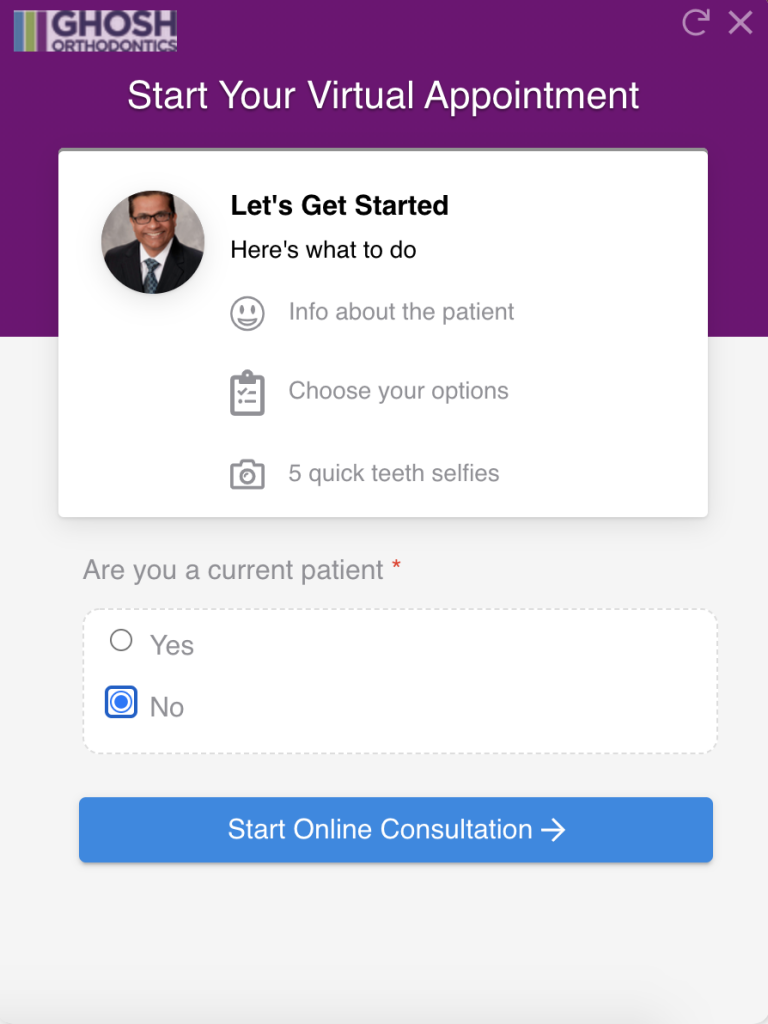Select the Yes radio button
The width and height of the screenshot is (768, 1024).
pyautogui.click(x=121, y=640)
